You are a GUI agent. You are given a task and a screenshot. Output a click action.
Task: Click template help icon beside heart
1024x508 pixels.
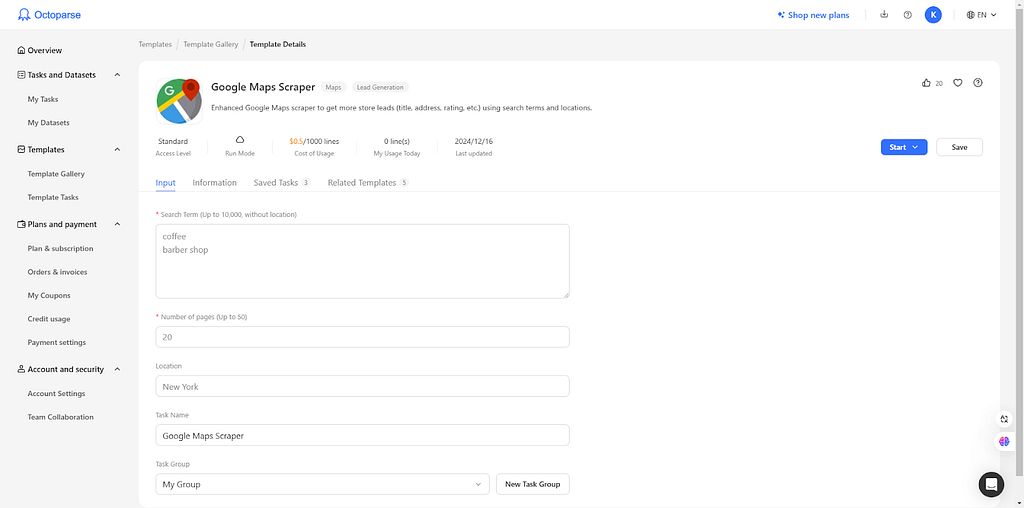tap(978, 83)
